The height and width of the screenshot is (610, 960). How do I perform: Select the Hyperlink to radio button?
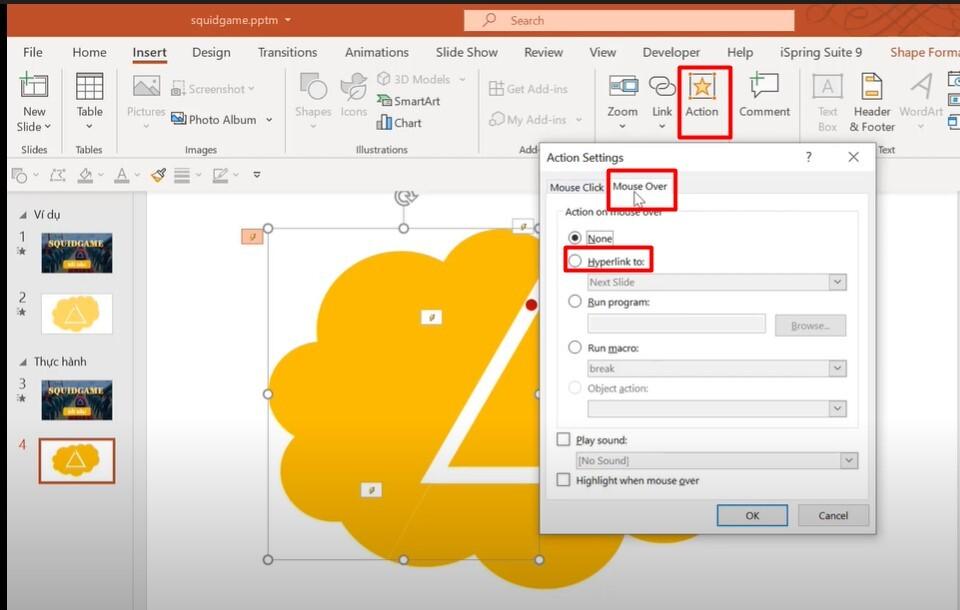tap(576, 259)
